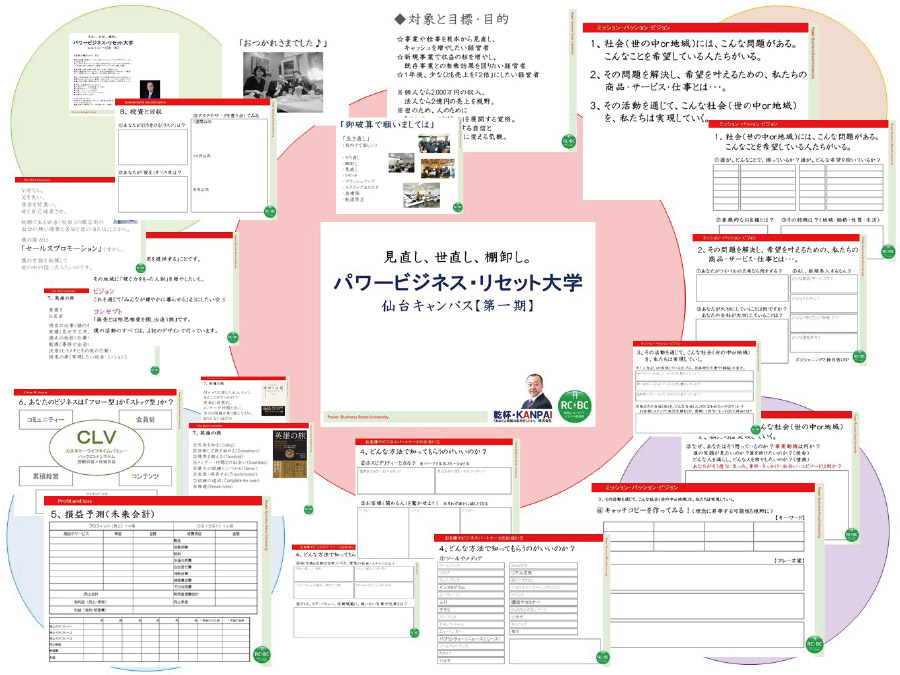Click the RC・BC logo on the central title slide

(x=575, y=406)
